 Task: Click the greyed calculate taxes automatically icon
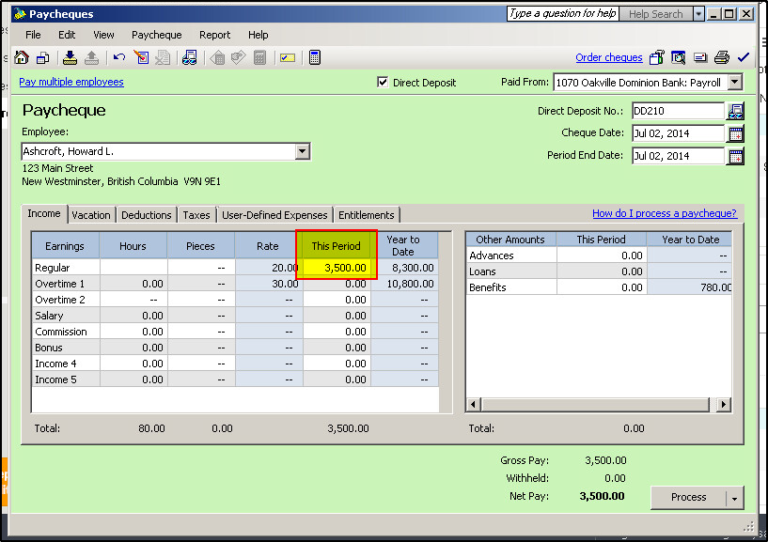(x=217, y=58)
